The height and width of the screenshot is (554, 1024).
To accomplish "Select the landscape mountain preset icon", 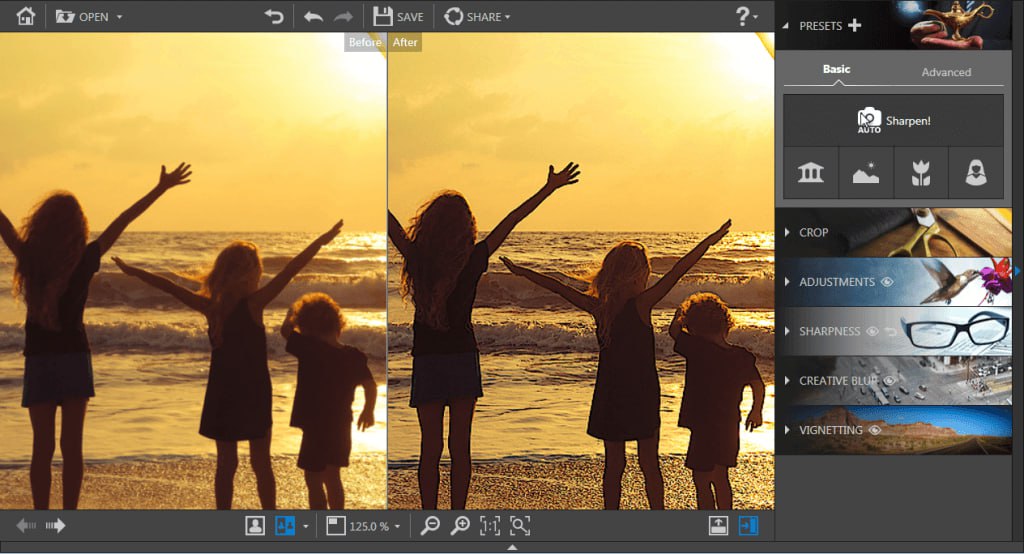I will coord(865,173).
